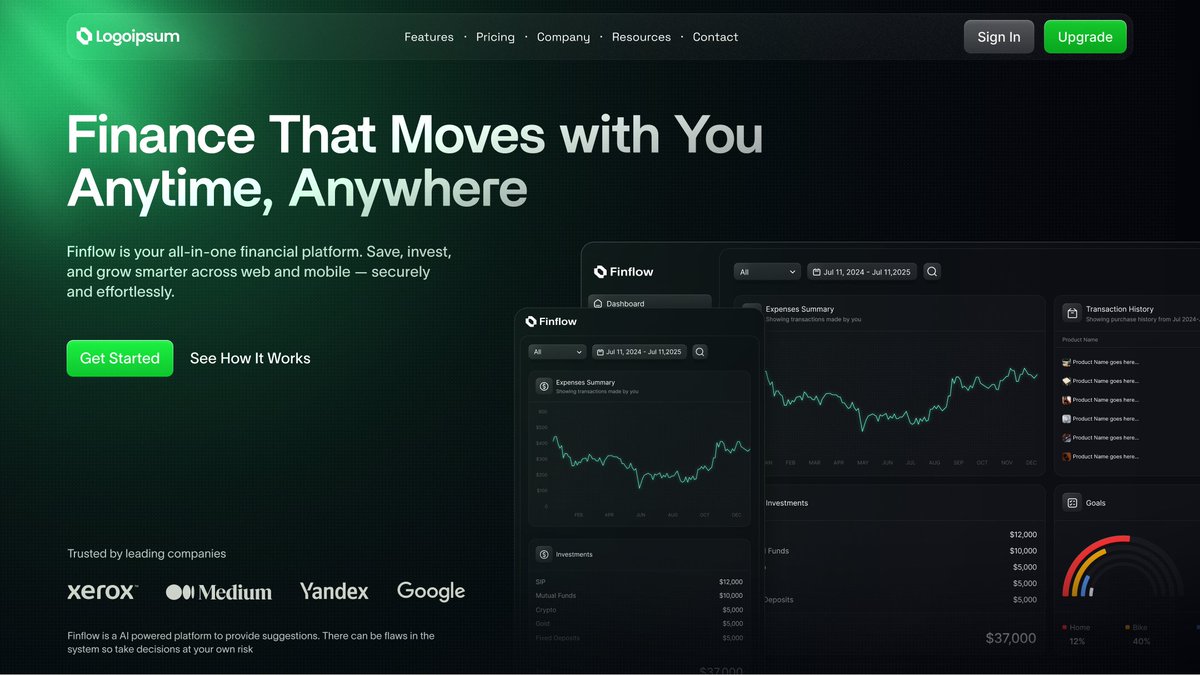
Task: Follow the See How It Works link
Action: pos(250,358)
